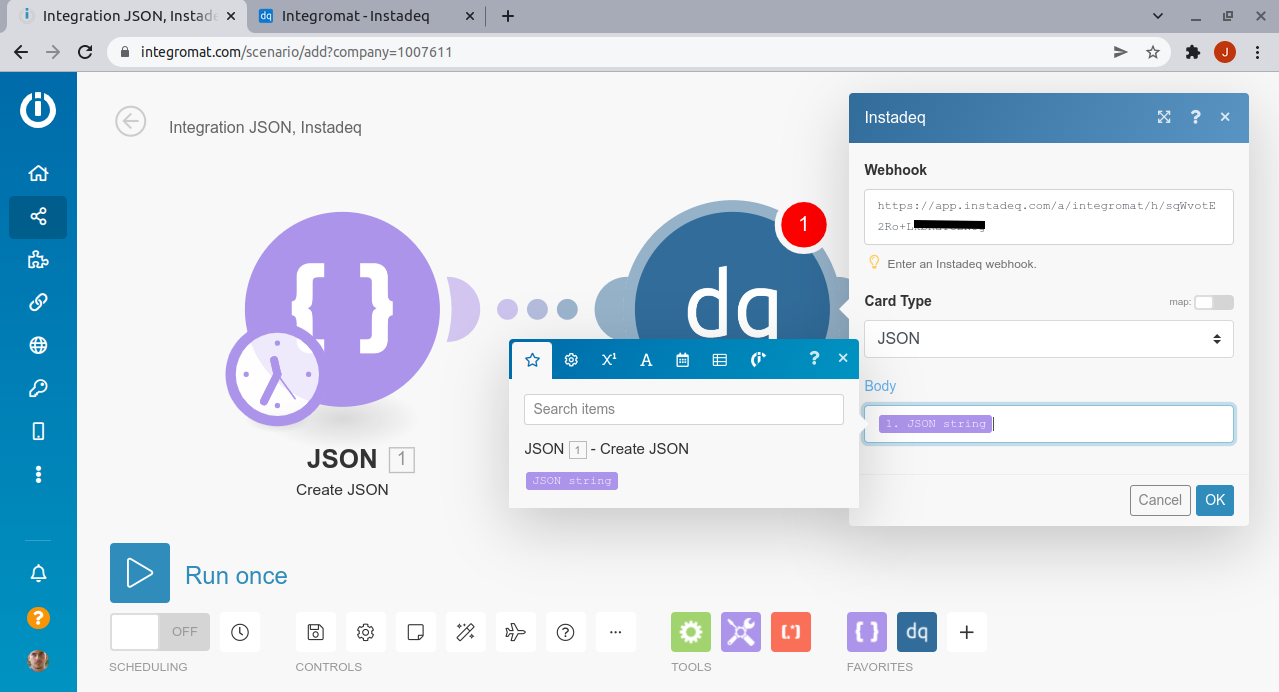The height and width of the screenshot is (692, 1279).
Task: Open red Text parser tools icon
Action: (791, 632)
